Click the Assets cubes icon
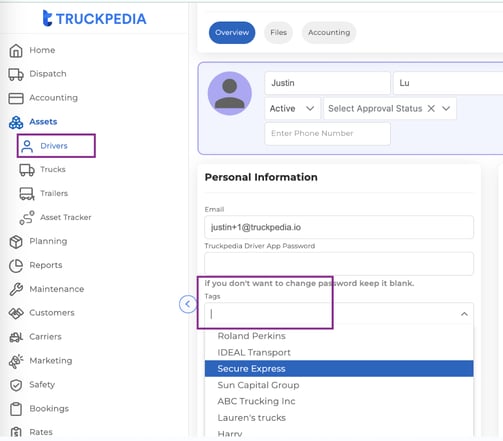503x441 pixels. (16, 122)
